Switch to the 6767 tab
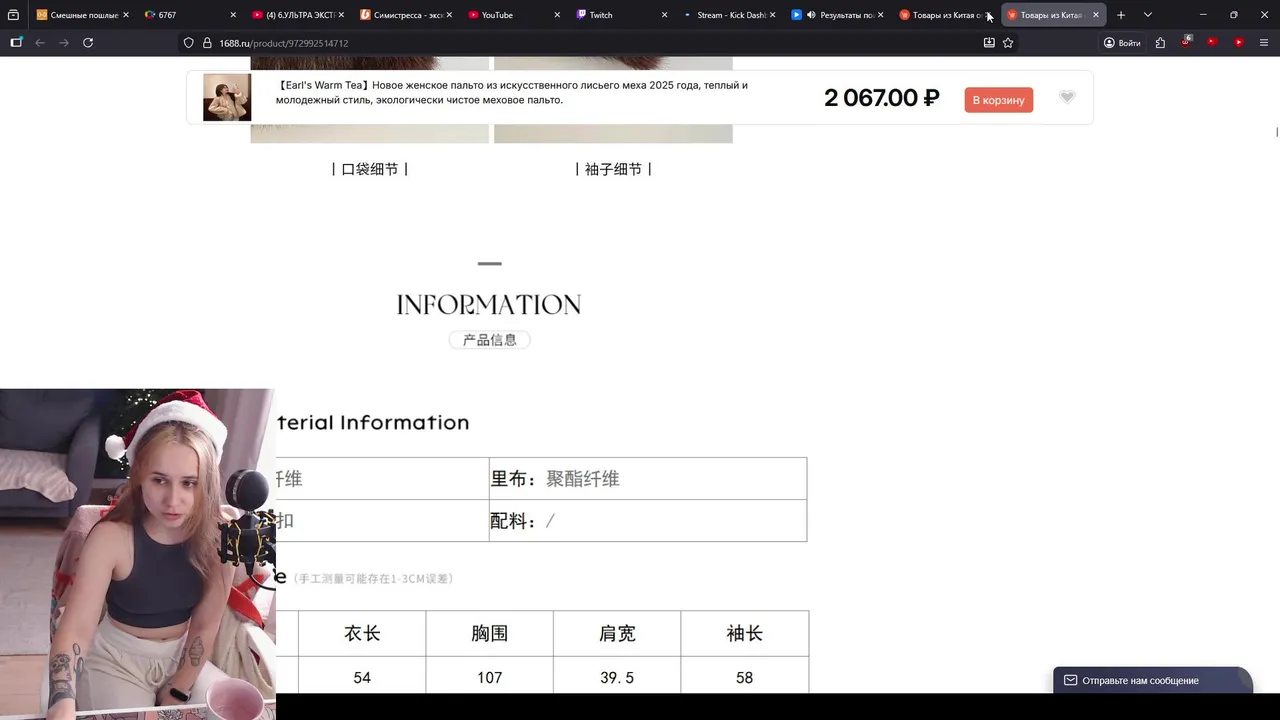This screenshot has height=720, width=1280. pos(190,15)
